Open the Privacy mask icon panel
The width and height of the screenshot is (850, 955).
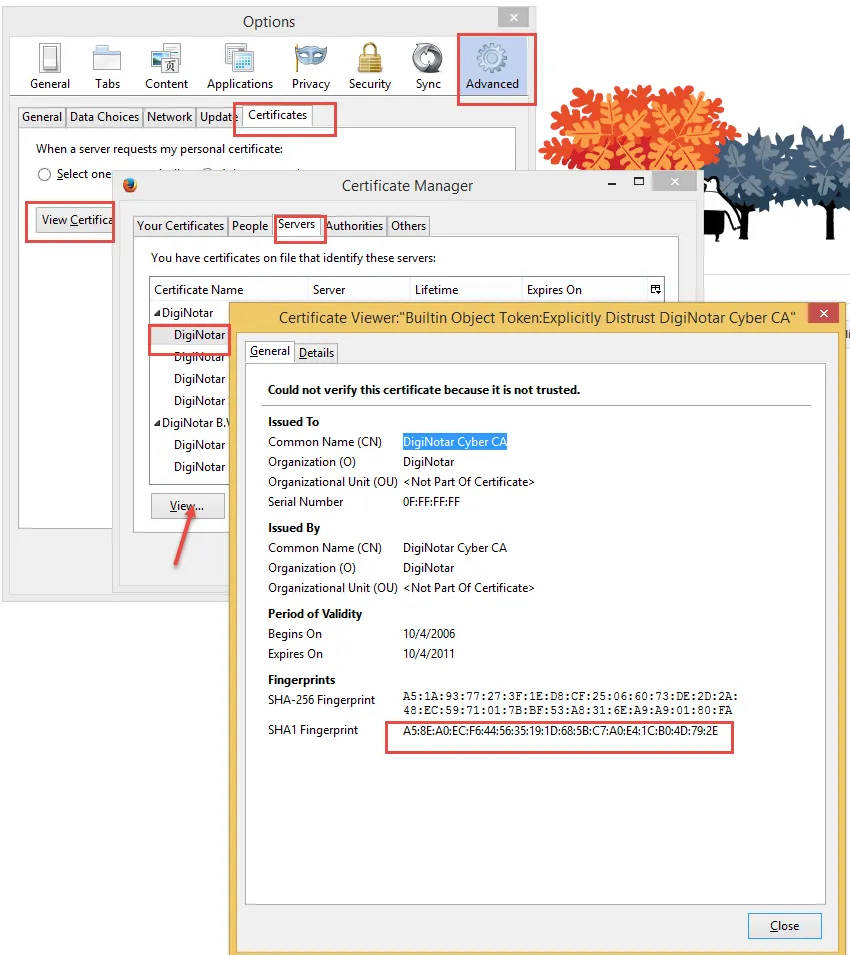tap(311, 67)
